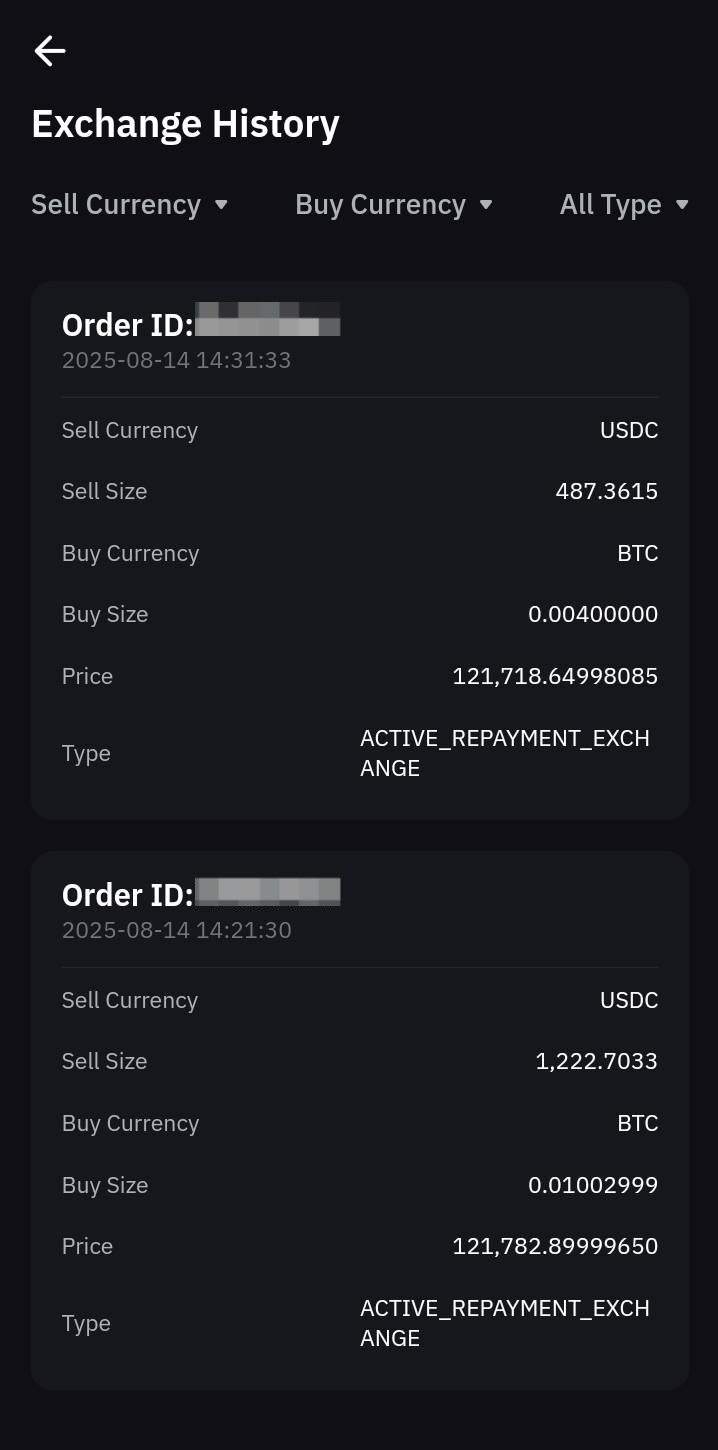The image size is (718, 1450).
Task: Click the 0.00400000 buy size amount
Action: tap(592, 614)
